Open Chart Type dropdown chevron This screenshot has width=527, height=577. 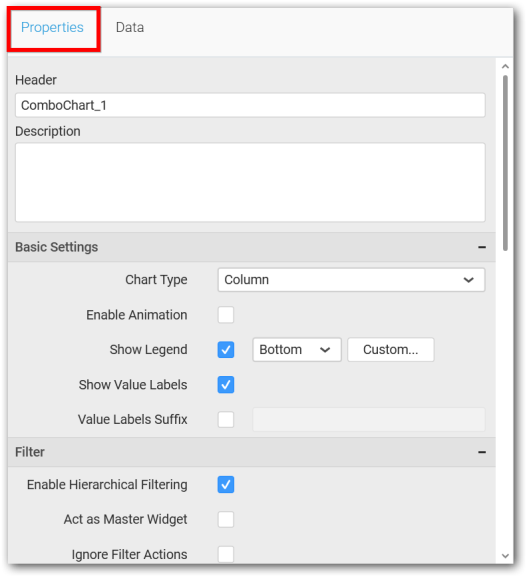468,280
